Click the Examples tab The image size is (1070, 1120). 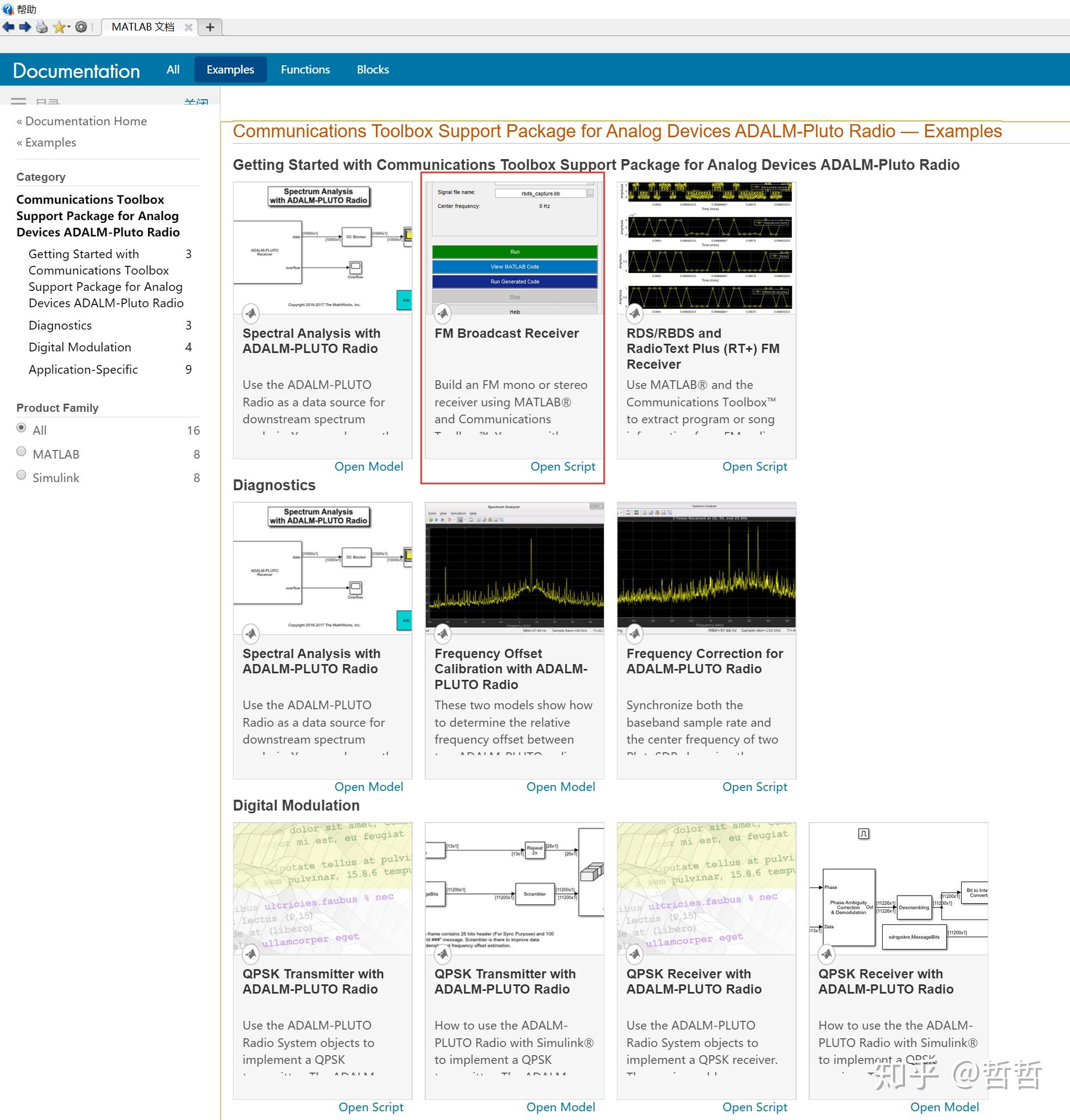tap(229, 69)
